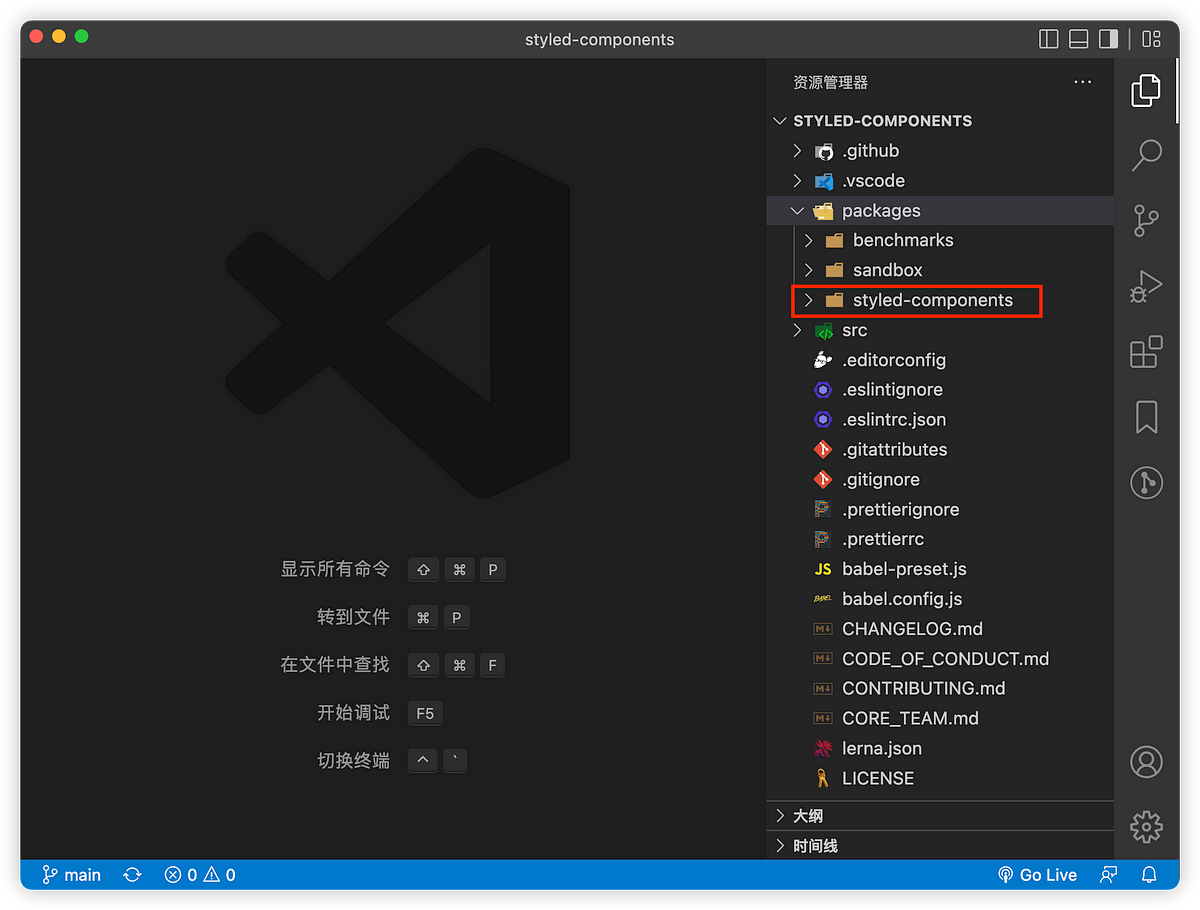
Task: Expand the 时间线 timeline section
Action: point(940,846)
